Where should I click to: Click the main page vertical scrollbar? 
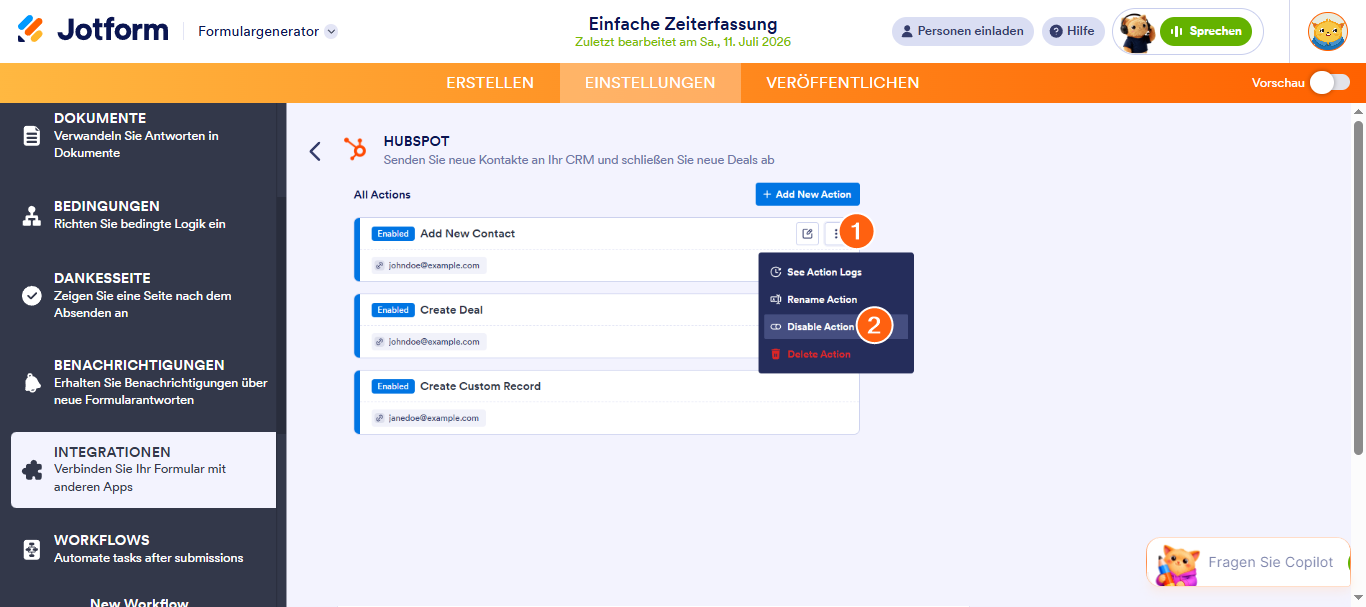coord(1358,287)
